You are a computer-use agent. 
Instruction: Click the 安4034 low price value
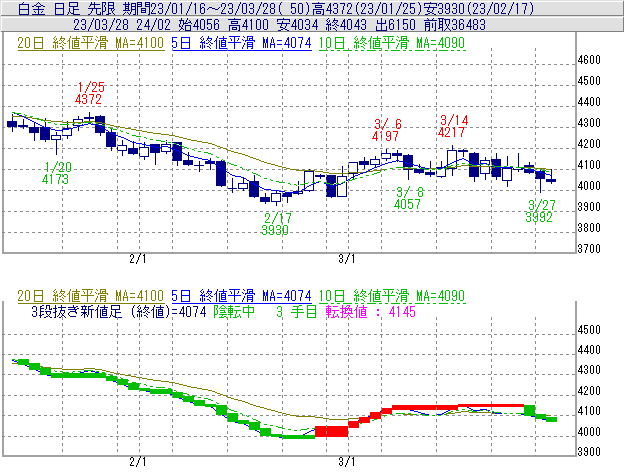pyautogui.click(x=297, y=25)
